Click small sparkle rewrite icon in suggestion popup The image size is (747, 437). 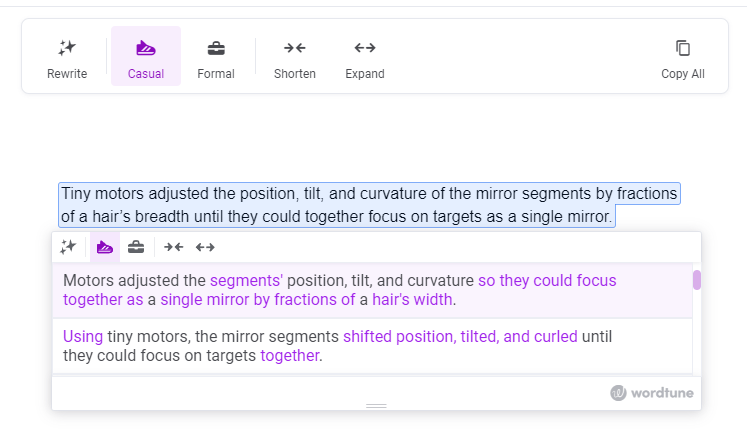pos(68,247)
